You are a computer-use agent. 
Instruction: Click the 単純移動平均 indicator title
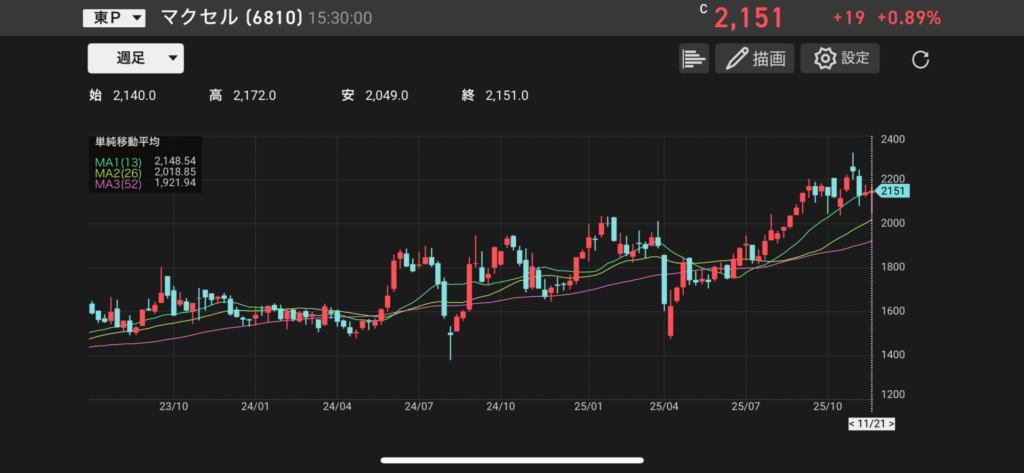pyautogui.click(x=127, y=142)
